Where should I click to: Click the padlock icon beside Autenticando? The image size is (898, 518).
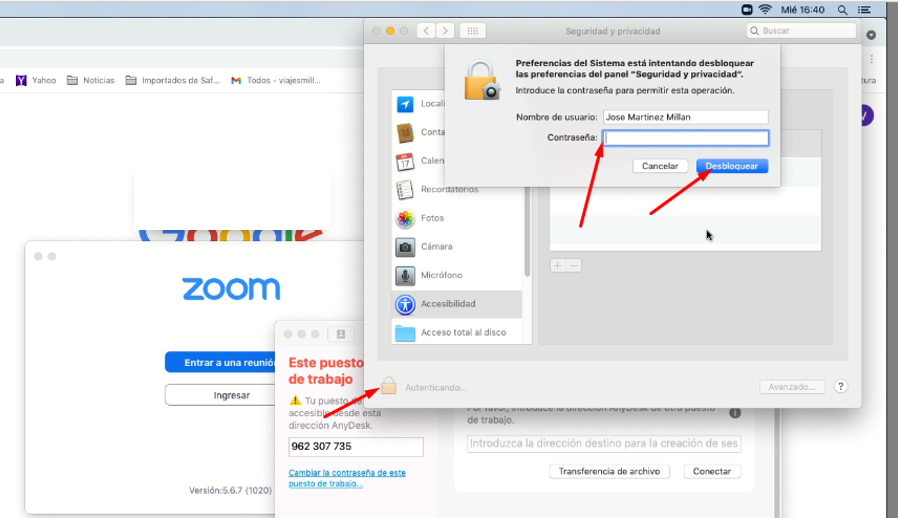(389, 386)
